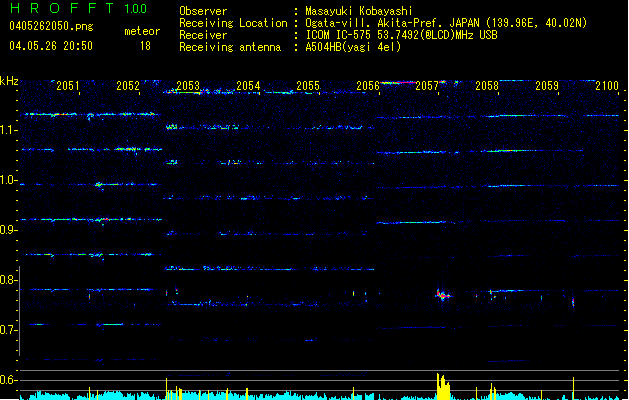
Task: Click time marker 2057
Action: pyautogui.click(x=427, y=86)
